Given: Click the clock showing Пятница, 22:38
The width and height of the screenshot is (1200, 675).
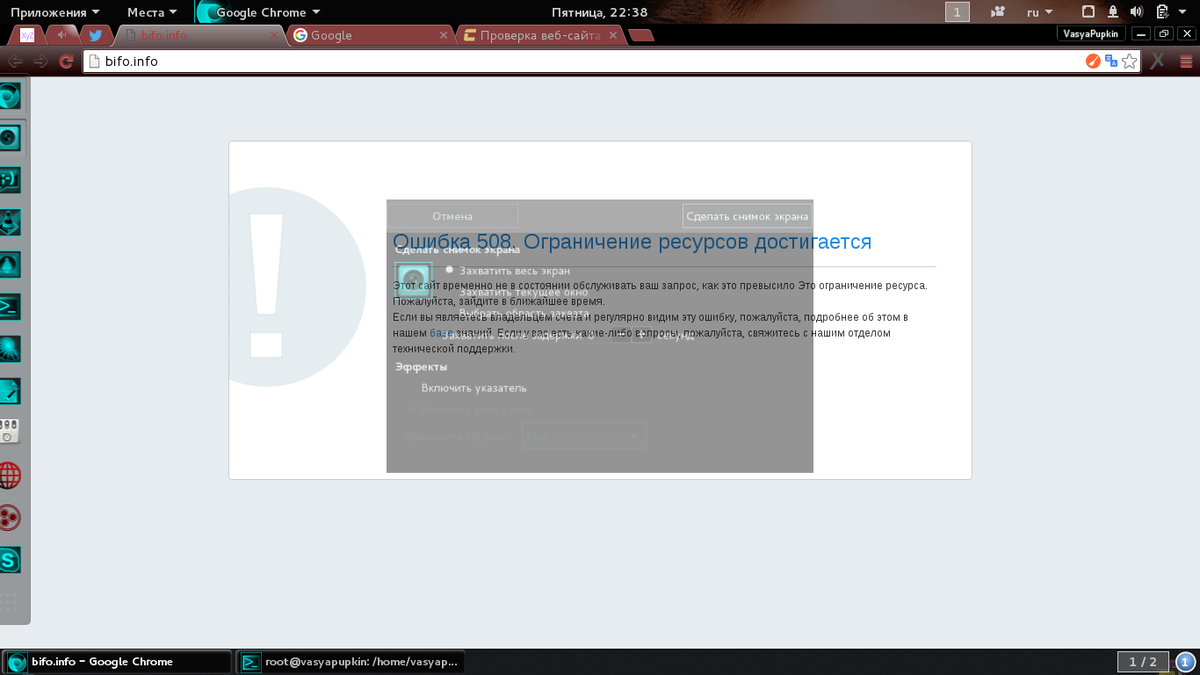Looking at the screenshot, I should (x=600, y=12).
